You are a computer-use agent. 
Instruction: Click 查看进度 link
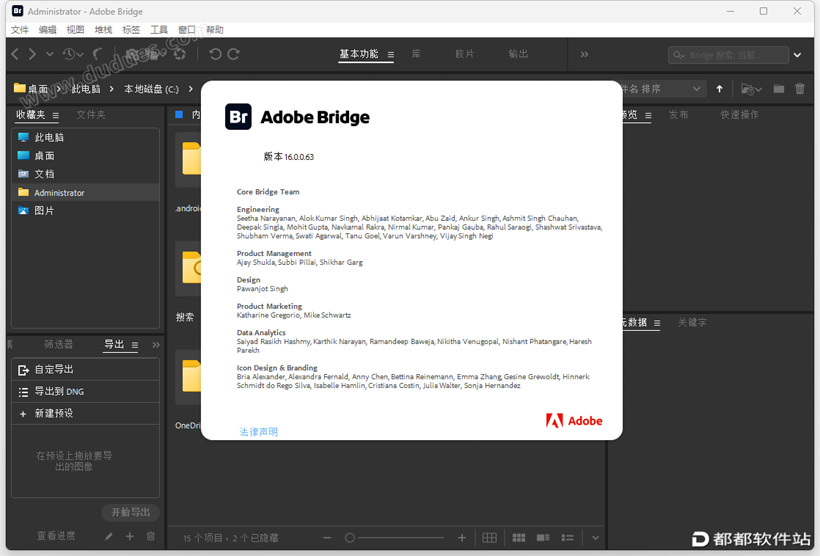[56, 536]
